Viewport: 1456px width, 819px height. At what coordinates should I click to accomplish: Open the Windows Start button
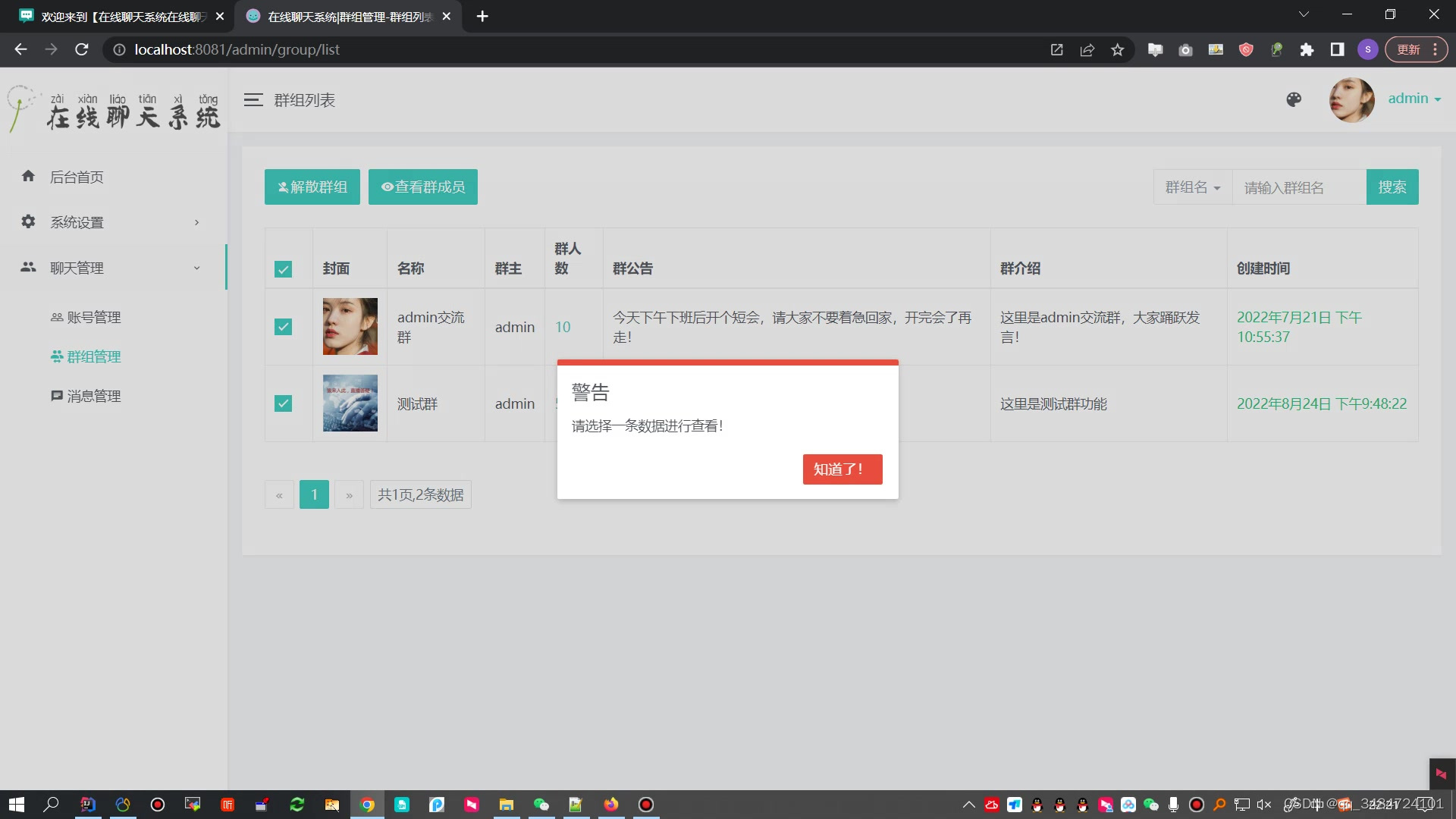click(x=15, y=804)
